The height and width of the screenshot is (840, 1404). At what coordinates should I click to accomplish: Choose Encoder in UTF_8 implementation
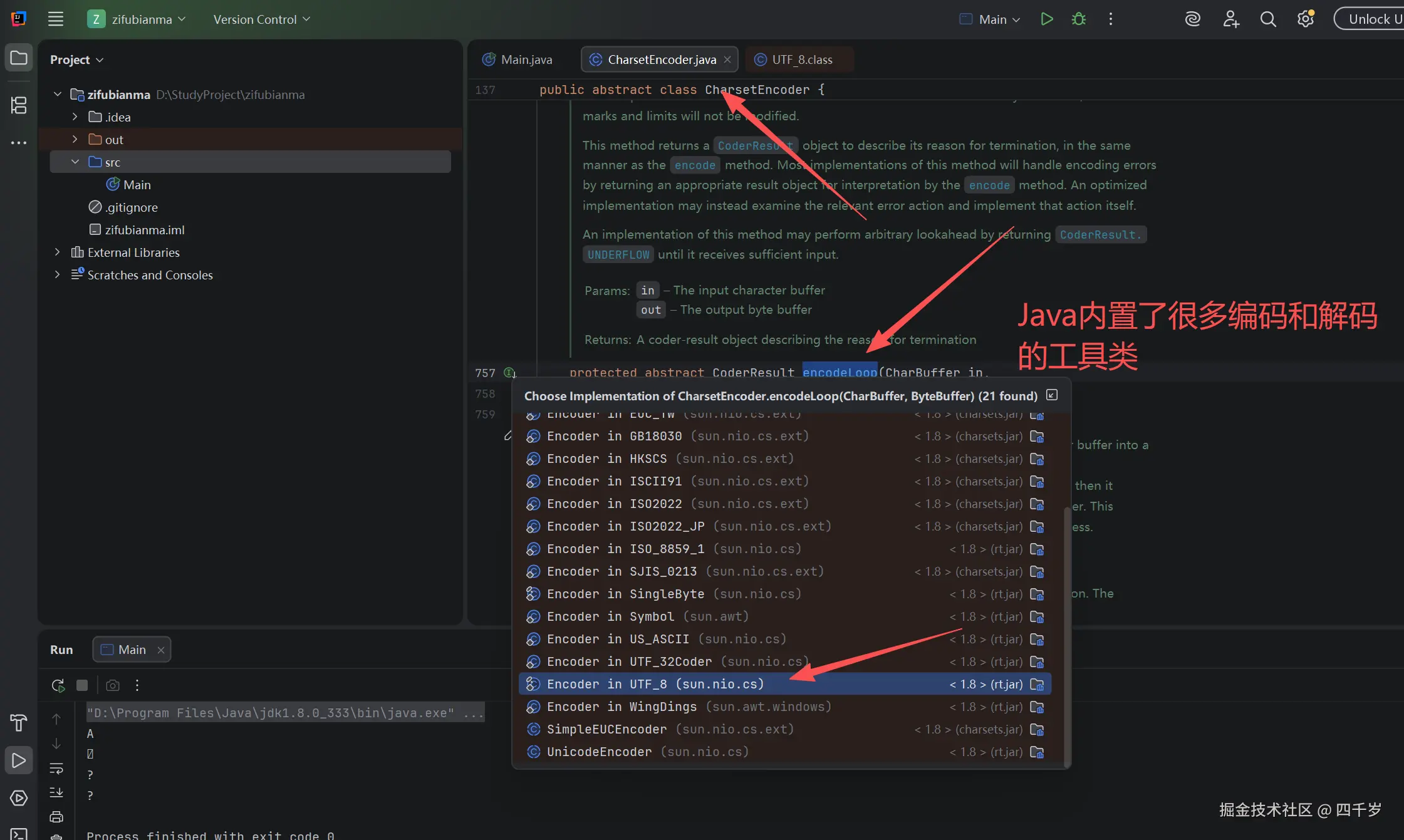tap(785, 684)
